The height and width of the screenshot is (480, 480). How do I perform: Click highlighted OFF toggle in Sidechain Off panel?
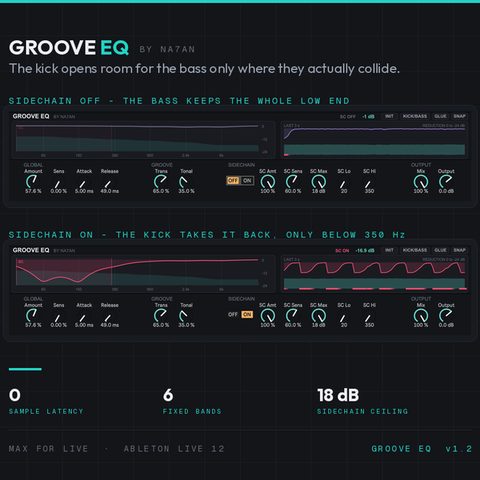[x=233, y=180]
